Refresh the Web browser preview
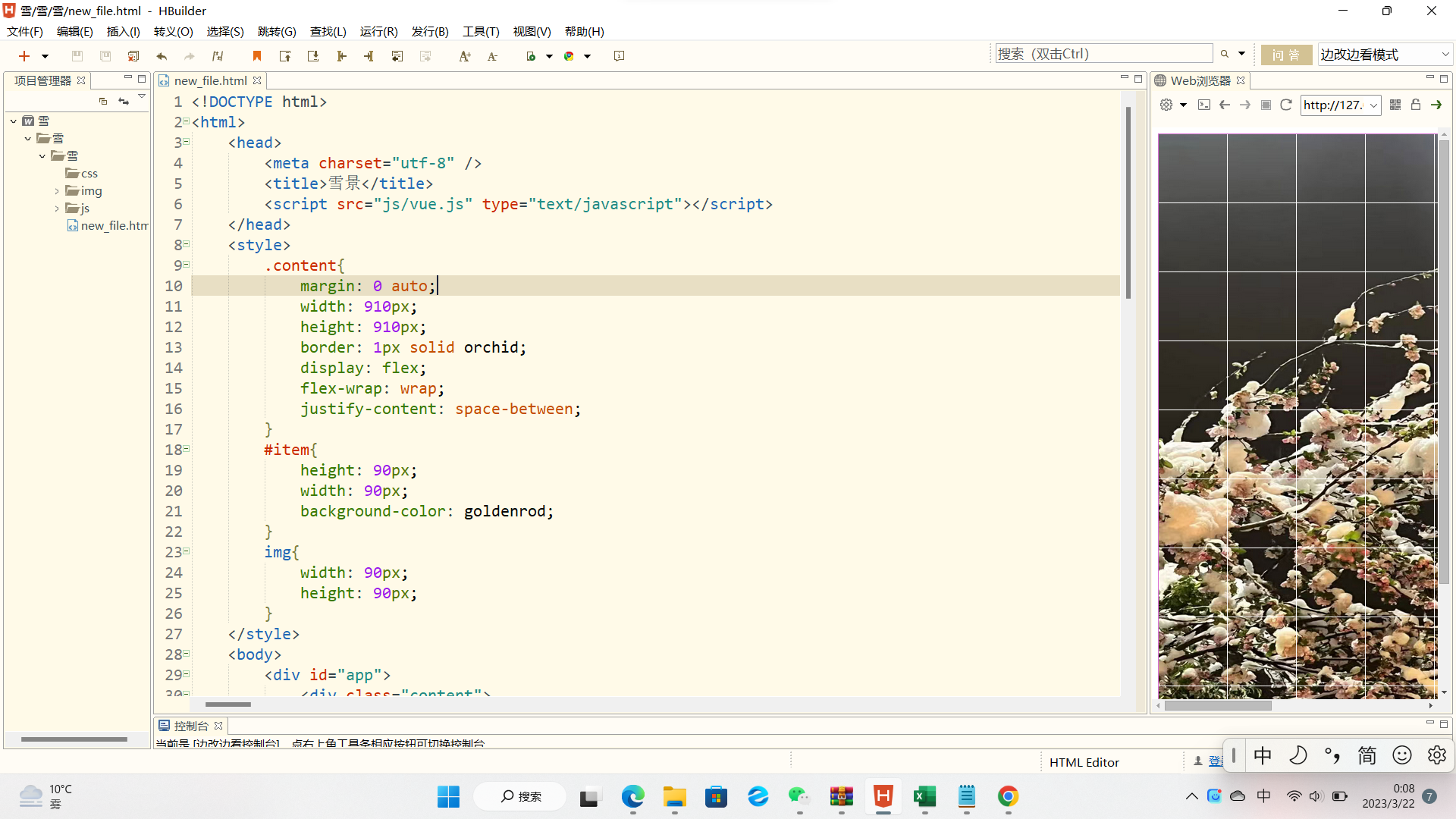This screenshot has height=819, width=1456. click(x=1286, y=105)
